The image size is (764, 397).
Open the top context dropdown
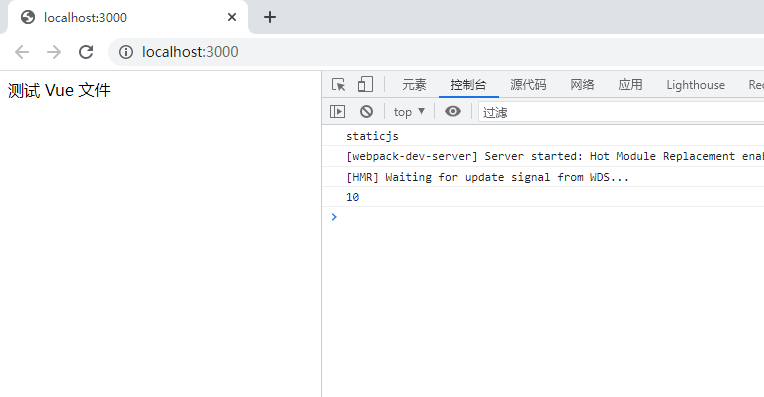tap(409, 112)
